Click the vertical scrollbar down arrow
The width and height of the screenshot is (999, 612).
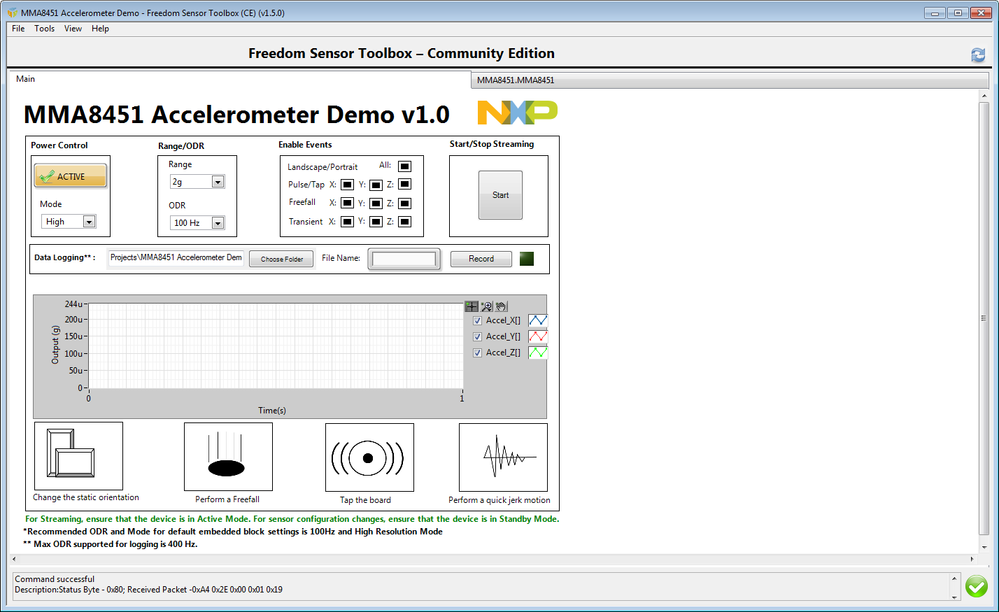coord(984,546)
